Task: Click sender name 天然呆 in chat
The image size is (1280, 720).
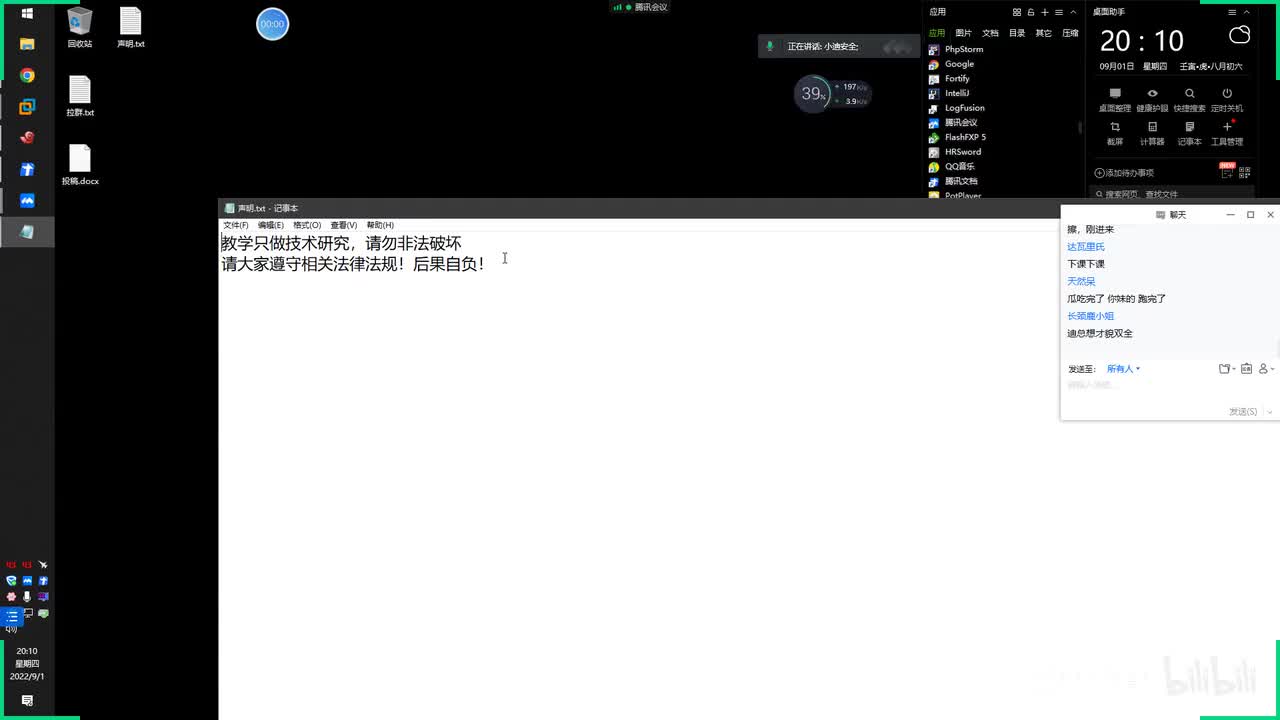Action: click(1081, 281)
